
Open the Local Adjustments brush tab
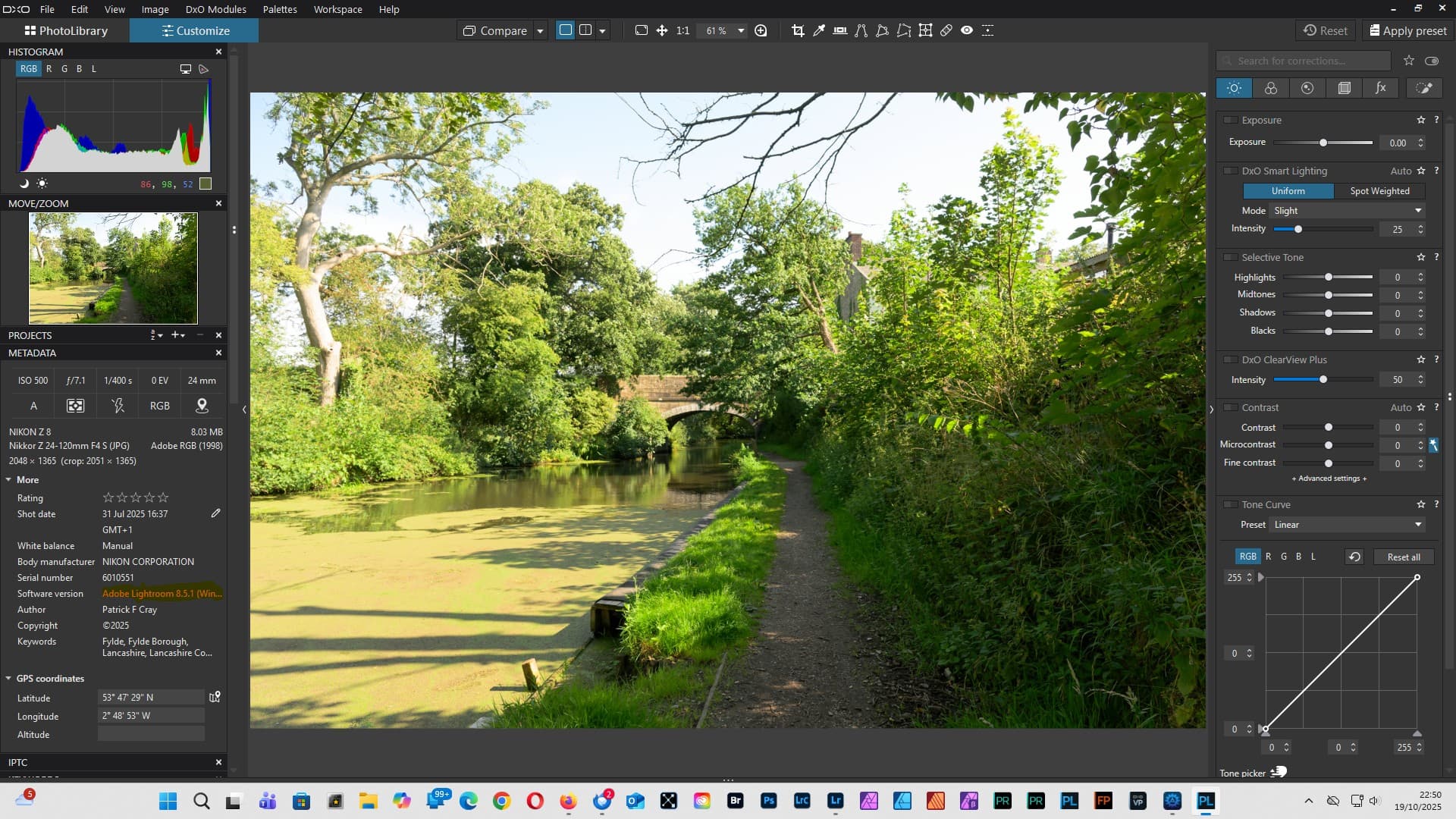click(x=1424, y=88)
